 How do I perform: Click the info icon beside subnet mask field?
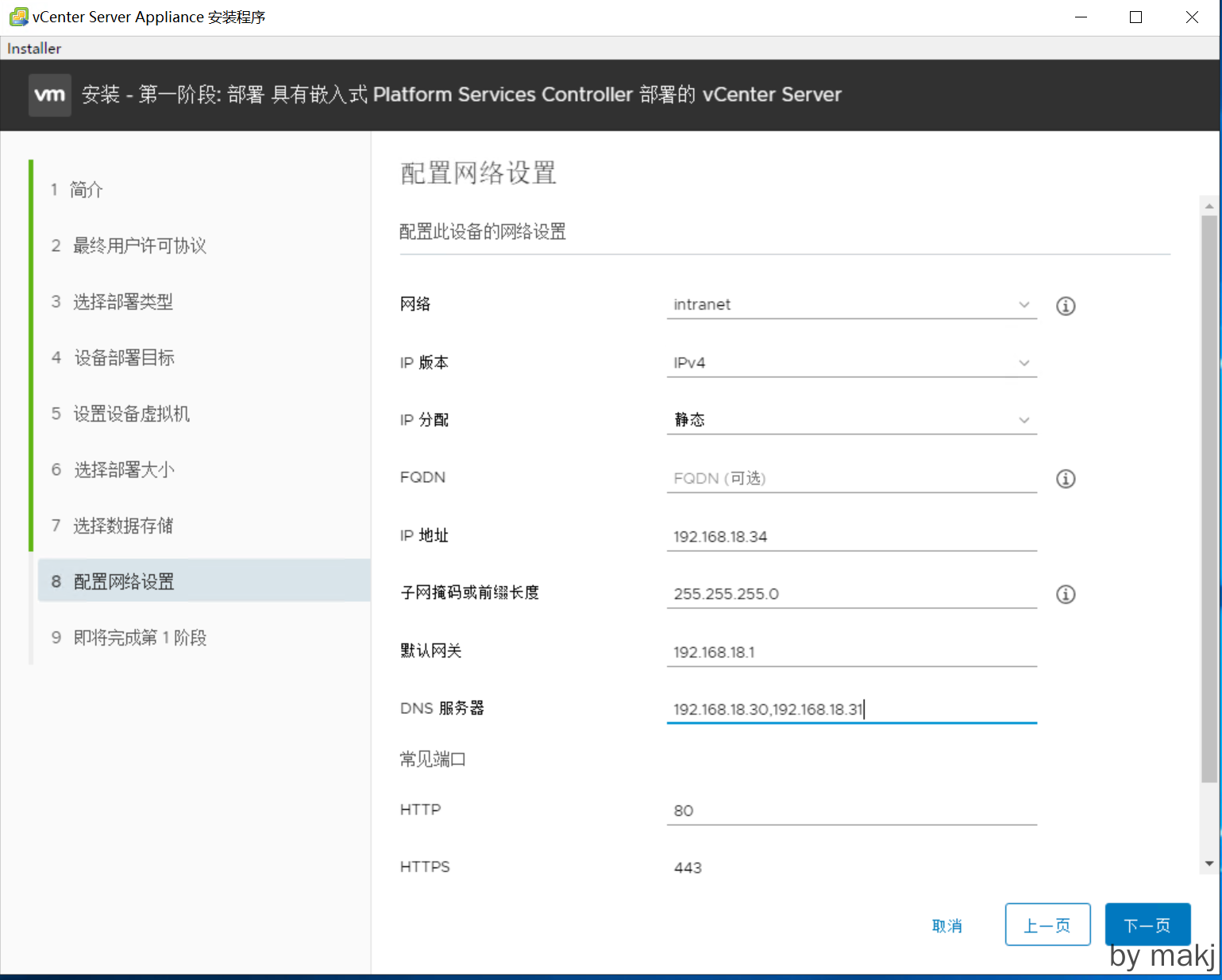[1066, 594]
